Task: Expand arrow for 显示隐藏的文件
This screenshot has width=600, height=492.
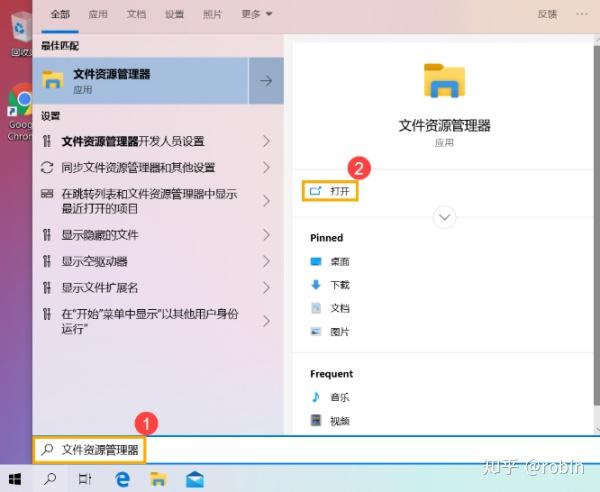Action: pos(267,235)
